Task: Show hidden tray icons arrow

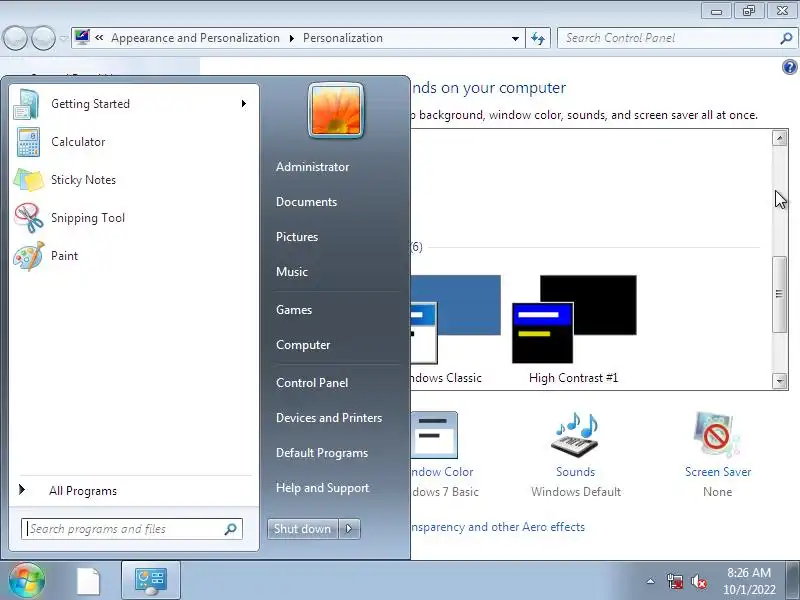Action: [x=651, y=581]
